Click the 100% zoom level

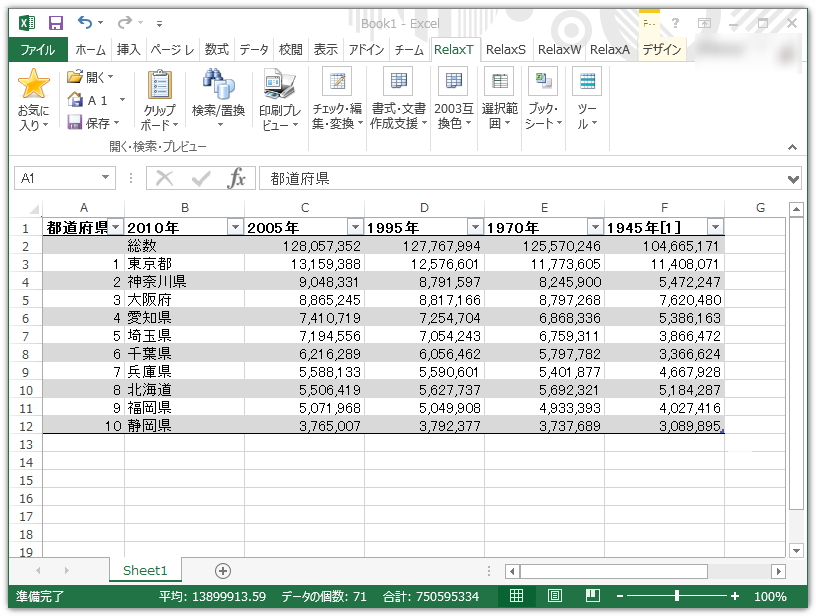click(770, 597)
